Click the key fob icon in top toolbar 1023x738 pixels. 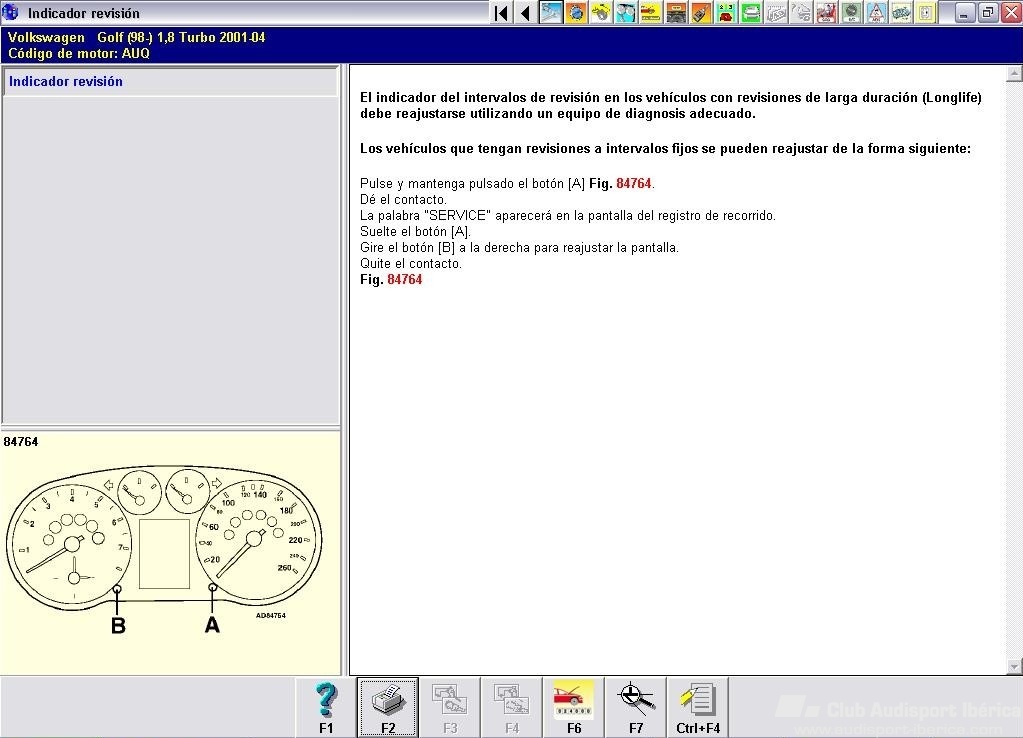click(x=701, y=13)
